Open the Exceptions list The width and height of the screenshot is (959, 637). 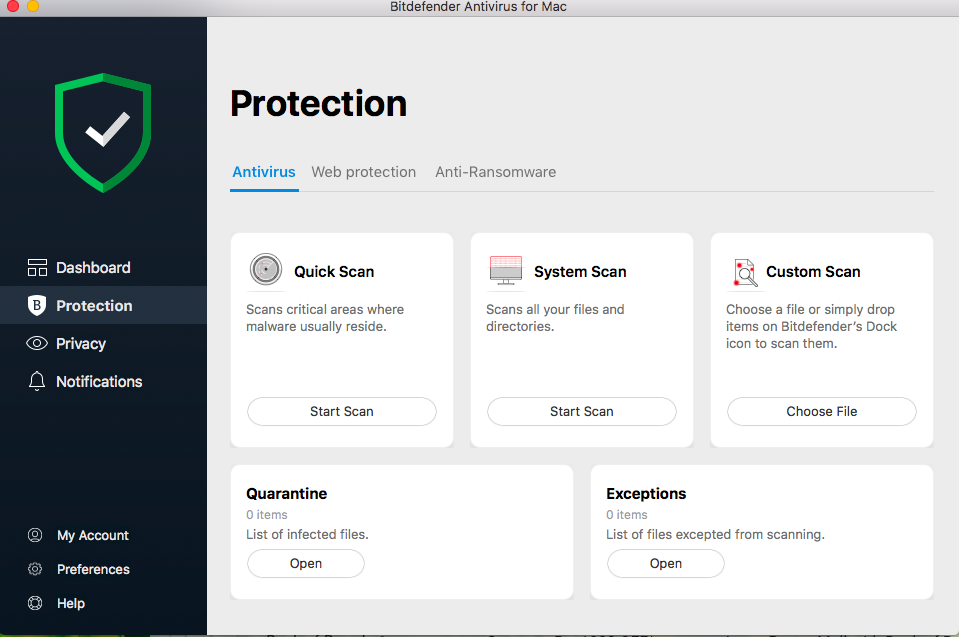[665, 563]
